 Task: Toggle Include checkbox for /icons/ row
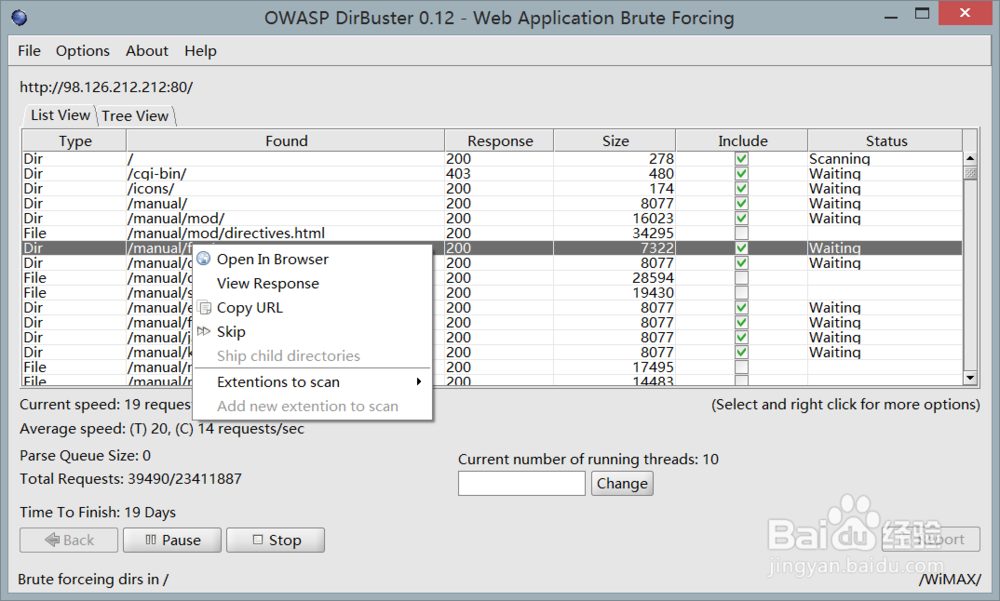point(741,188)
